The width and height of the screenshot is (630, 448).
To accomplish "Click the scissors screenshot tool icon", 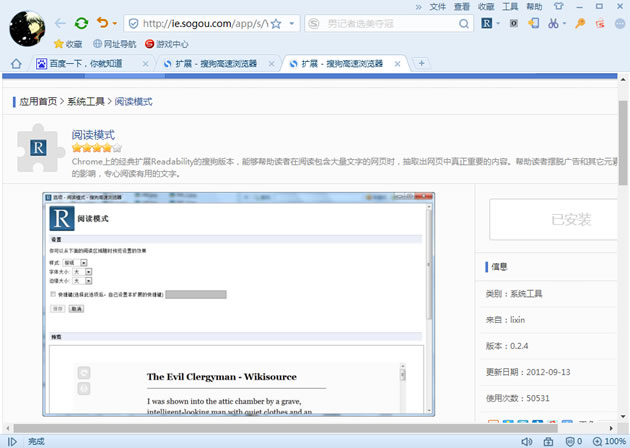I will 553,23.
